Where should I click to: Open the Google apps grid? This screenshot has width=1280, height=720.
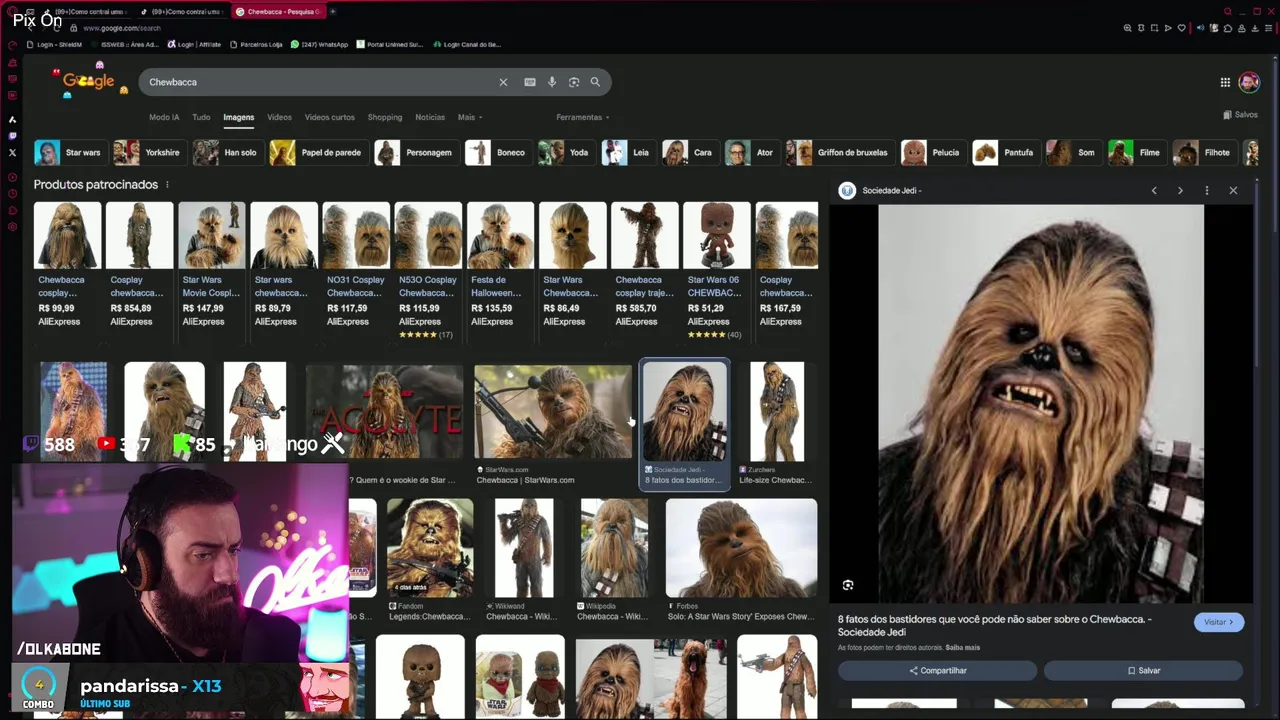tap(1225, 82)
